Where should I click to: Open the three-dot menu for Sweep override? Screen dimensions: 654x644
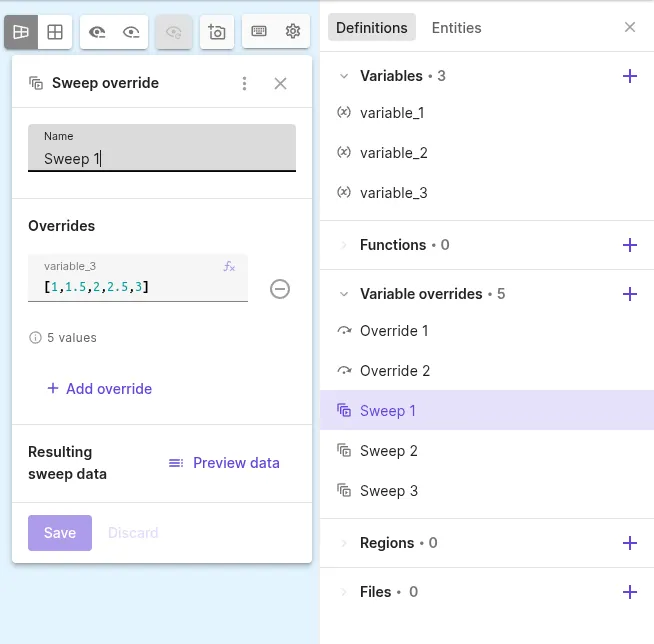click(244, 83)
